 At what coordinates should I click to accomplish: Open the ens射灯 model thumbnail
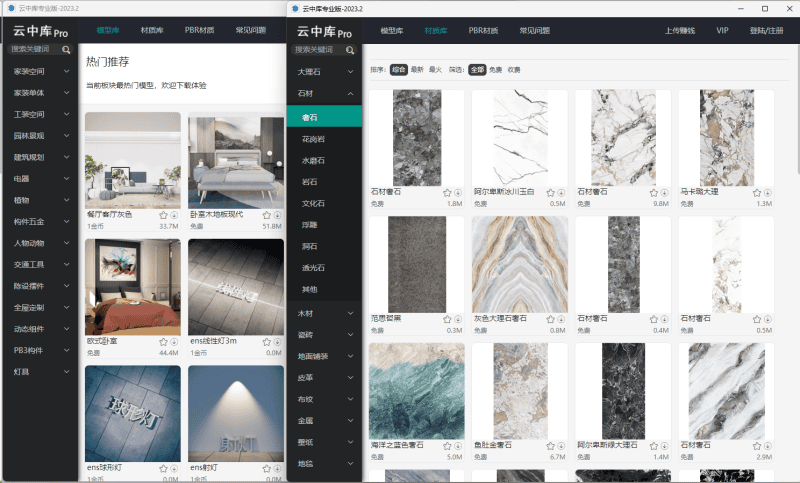tap(236, 414)
